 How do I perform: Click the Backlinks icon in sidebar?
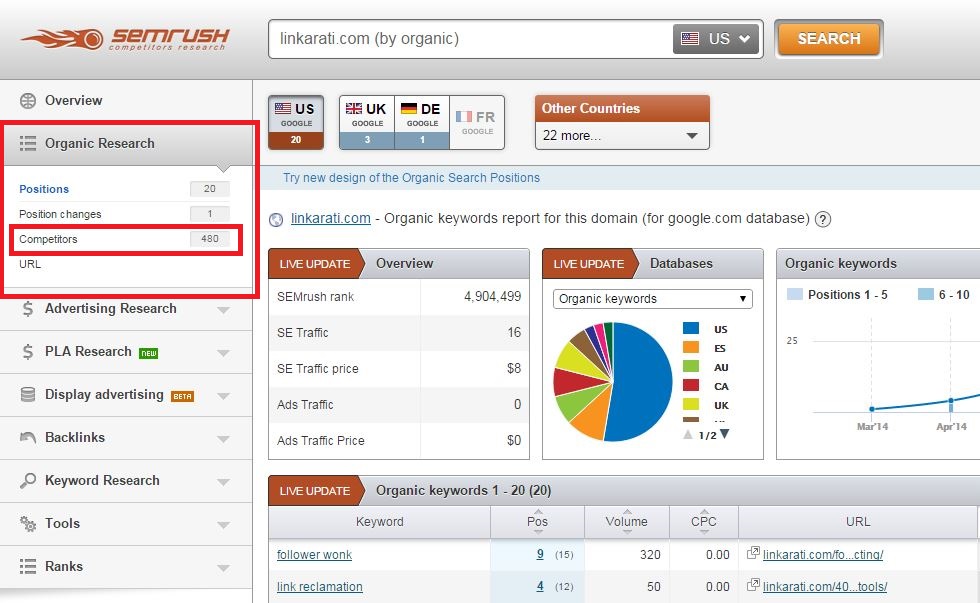click(x=28, y=437)
